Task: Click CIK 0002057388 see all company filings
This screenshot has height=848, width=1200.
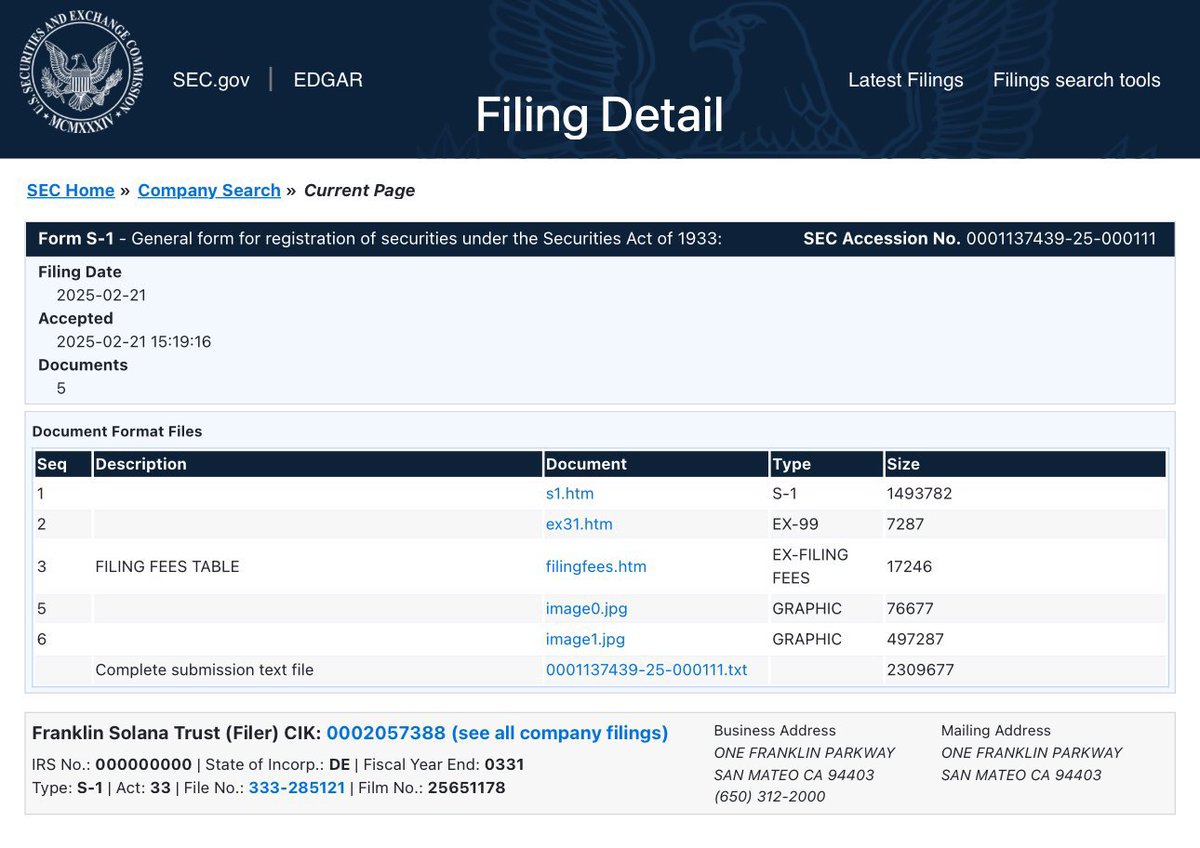Action: click(497, 733)
